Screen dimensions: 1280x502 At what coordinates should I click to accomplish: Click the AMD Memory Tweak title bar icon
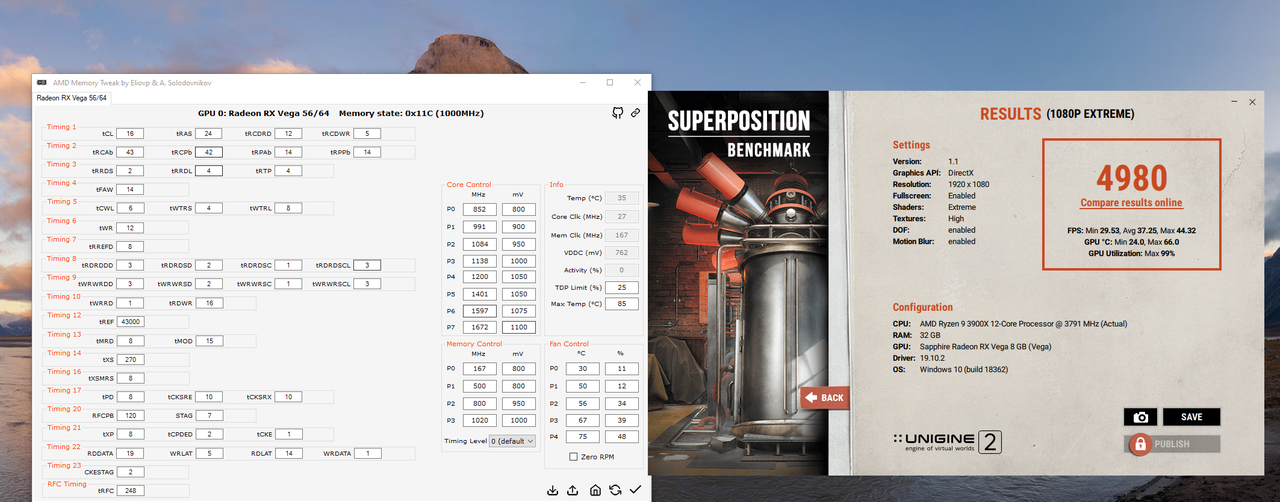point(41,82)
